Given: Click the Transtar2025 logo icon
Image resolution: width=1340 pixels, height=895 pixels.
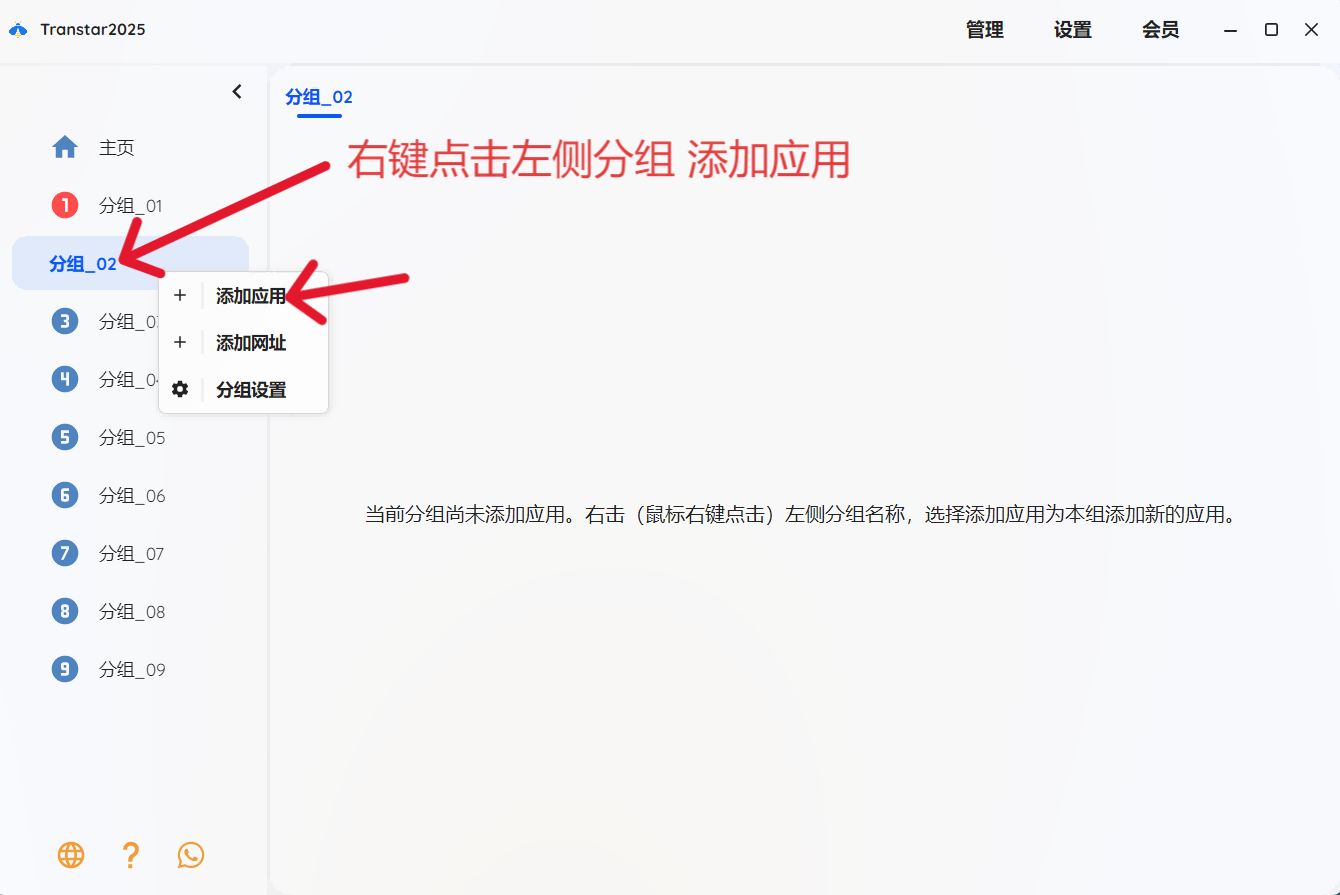Looking at the screenshot, I should pyautogui.click(x=18, y=30).
